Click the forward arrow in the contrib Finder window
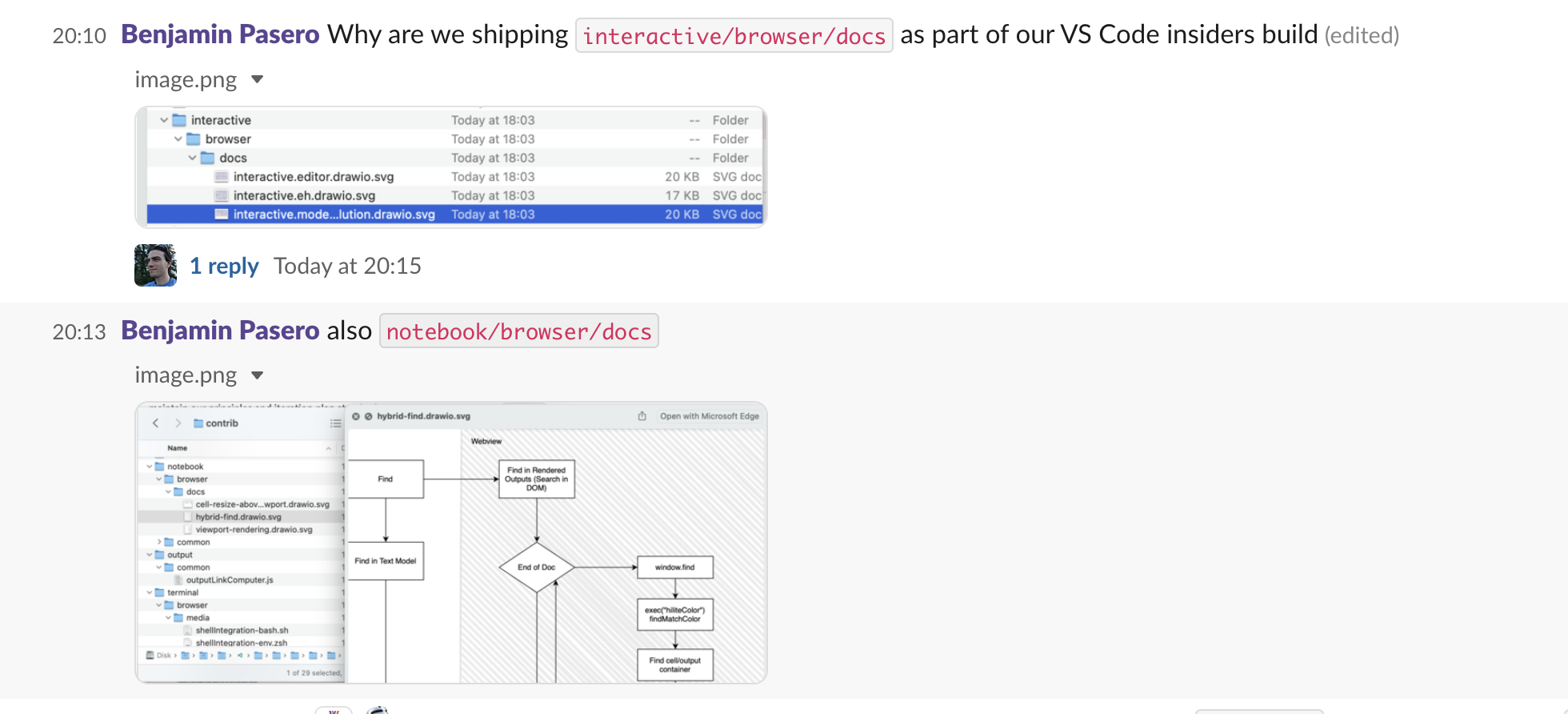1568x714 pixels. (179, 423)
